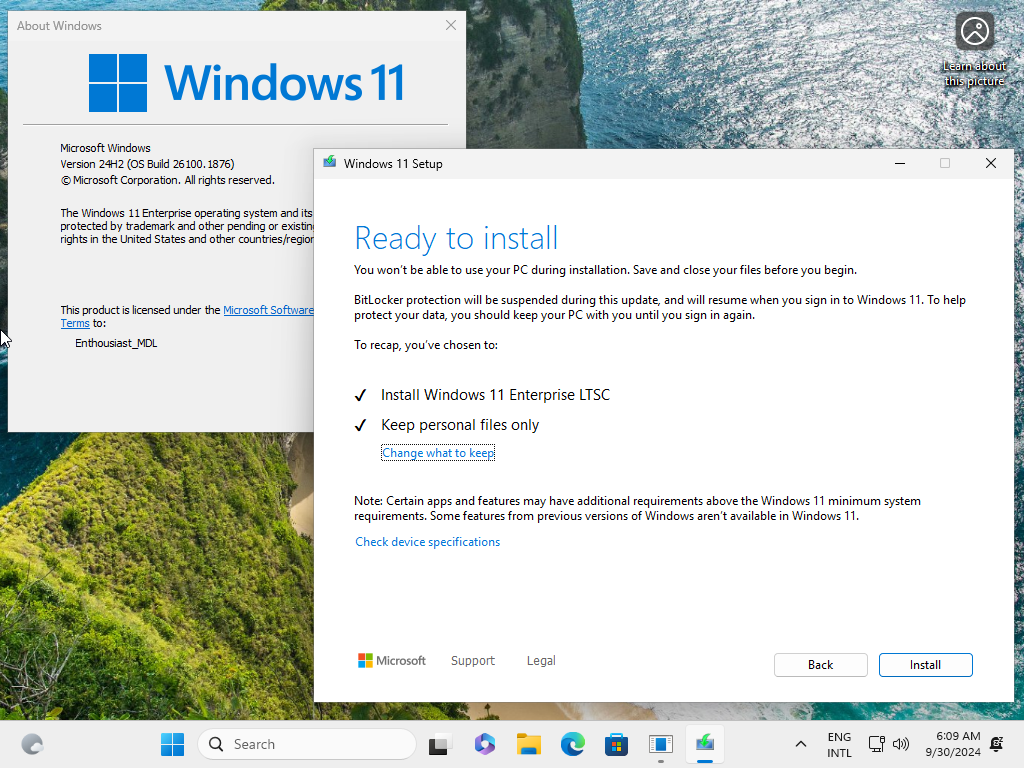Viewport: 1024px width, 768px height.
Task: Open the Change what to keep link
Action: [438, 453]
